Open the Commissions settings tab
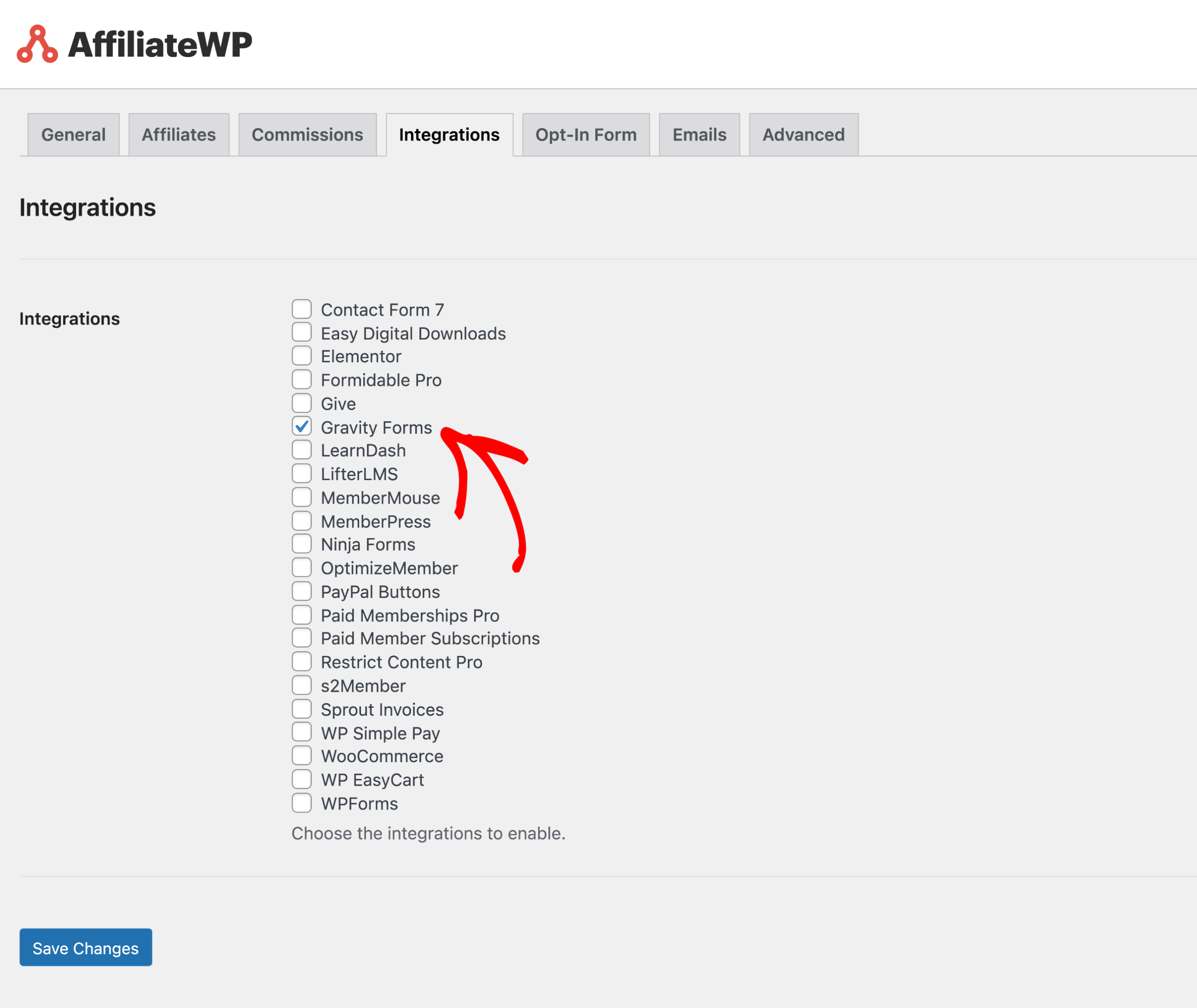This screenshot has width=1197, height=1008. [x=306, y=133]
